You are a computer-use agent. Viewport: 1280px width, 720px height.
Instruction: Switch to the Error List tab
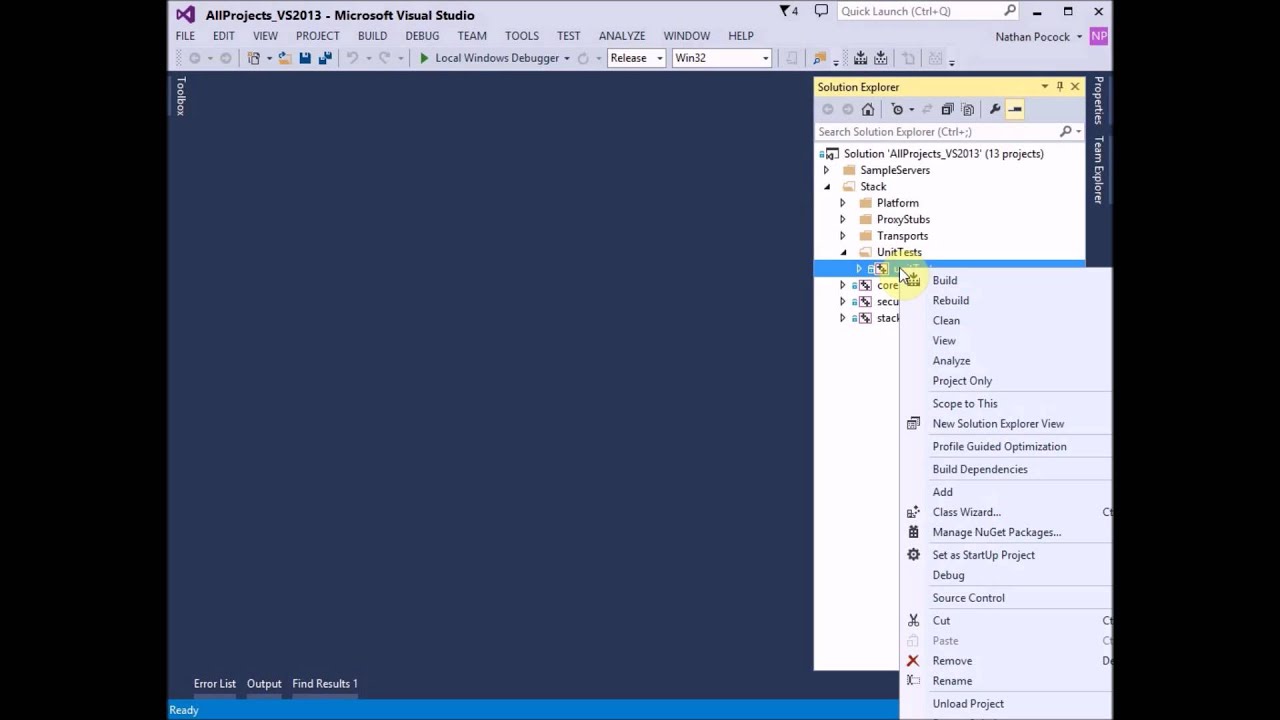point(215,684)
